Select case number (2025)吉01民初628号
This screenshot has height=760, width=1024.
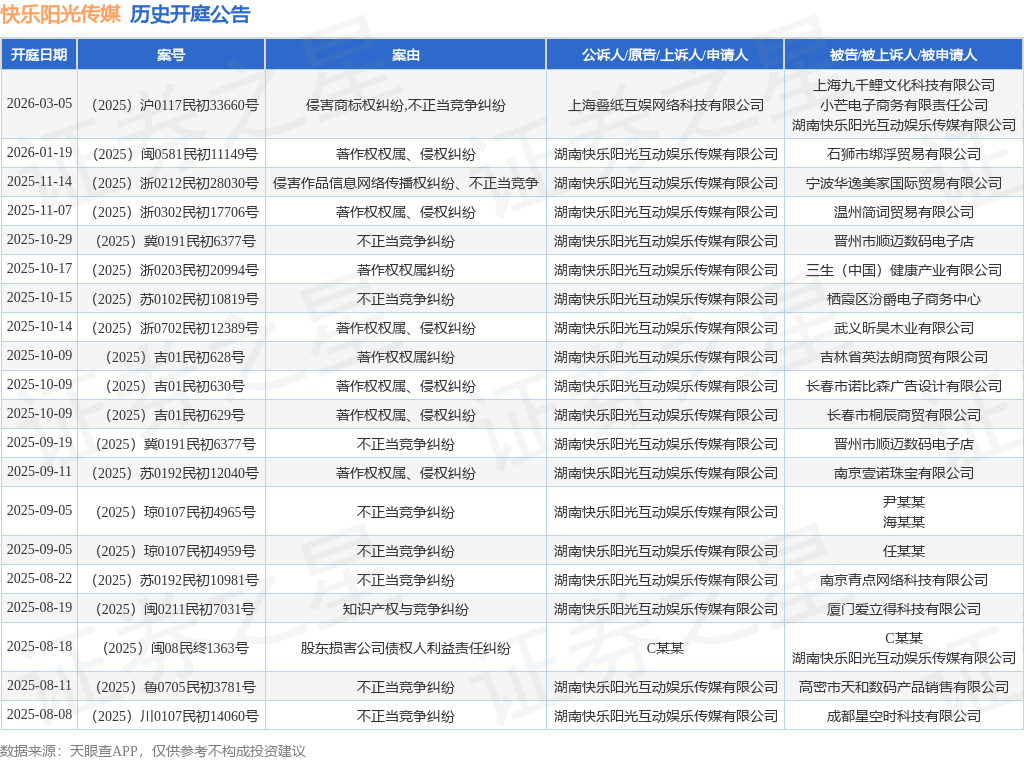click(x=172, y=357)
